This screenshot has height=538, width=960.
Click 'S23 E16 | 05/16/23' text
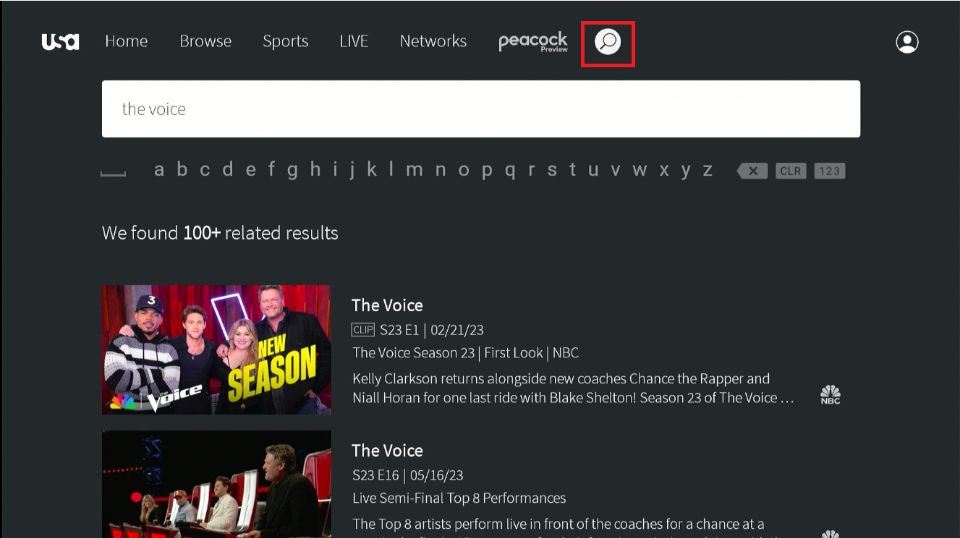pyautogui.click(x=408, y=475)
